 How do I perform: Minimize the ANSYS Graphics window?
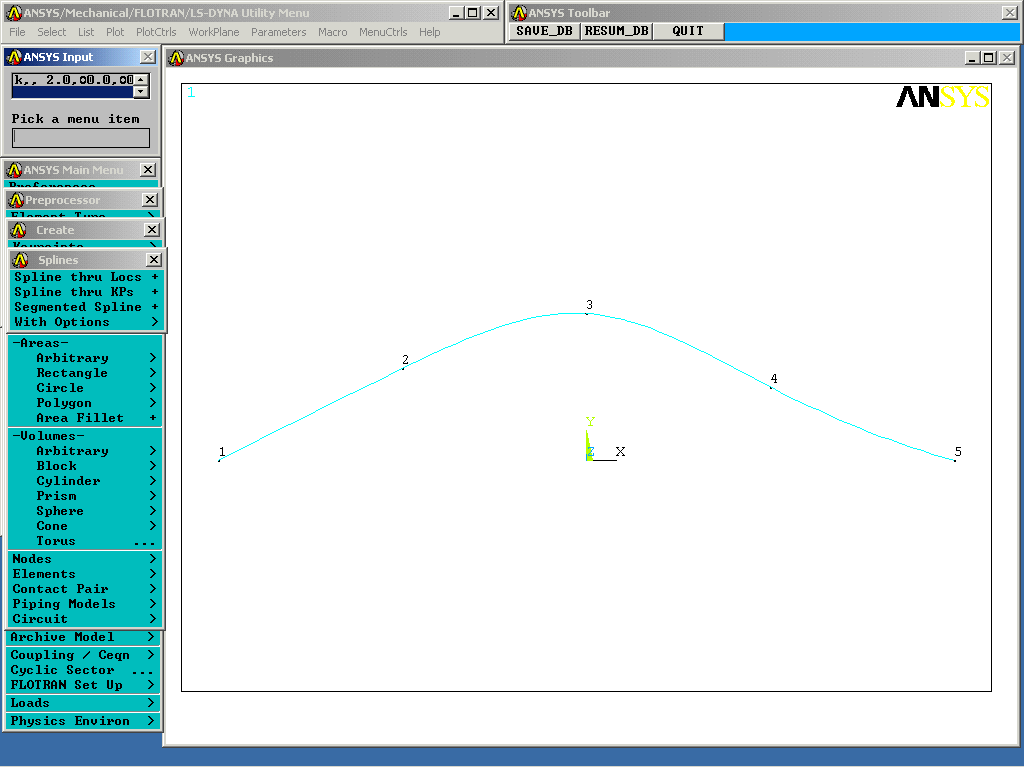972,58
